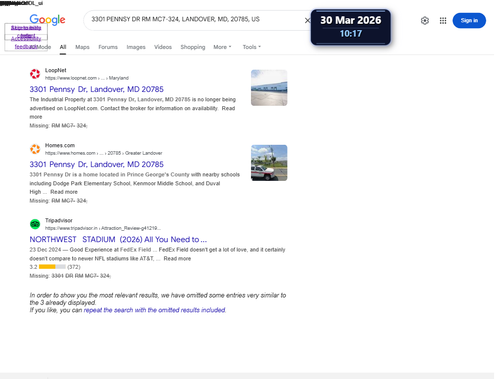
Task: Open the Homes.com street photo thumbnail
Action: [x=269, y=163]
